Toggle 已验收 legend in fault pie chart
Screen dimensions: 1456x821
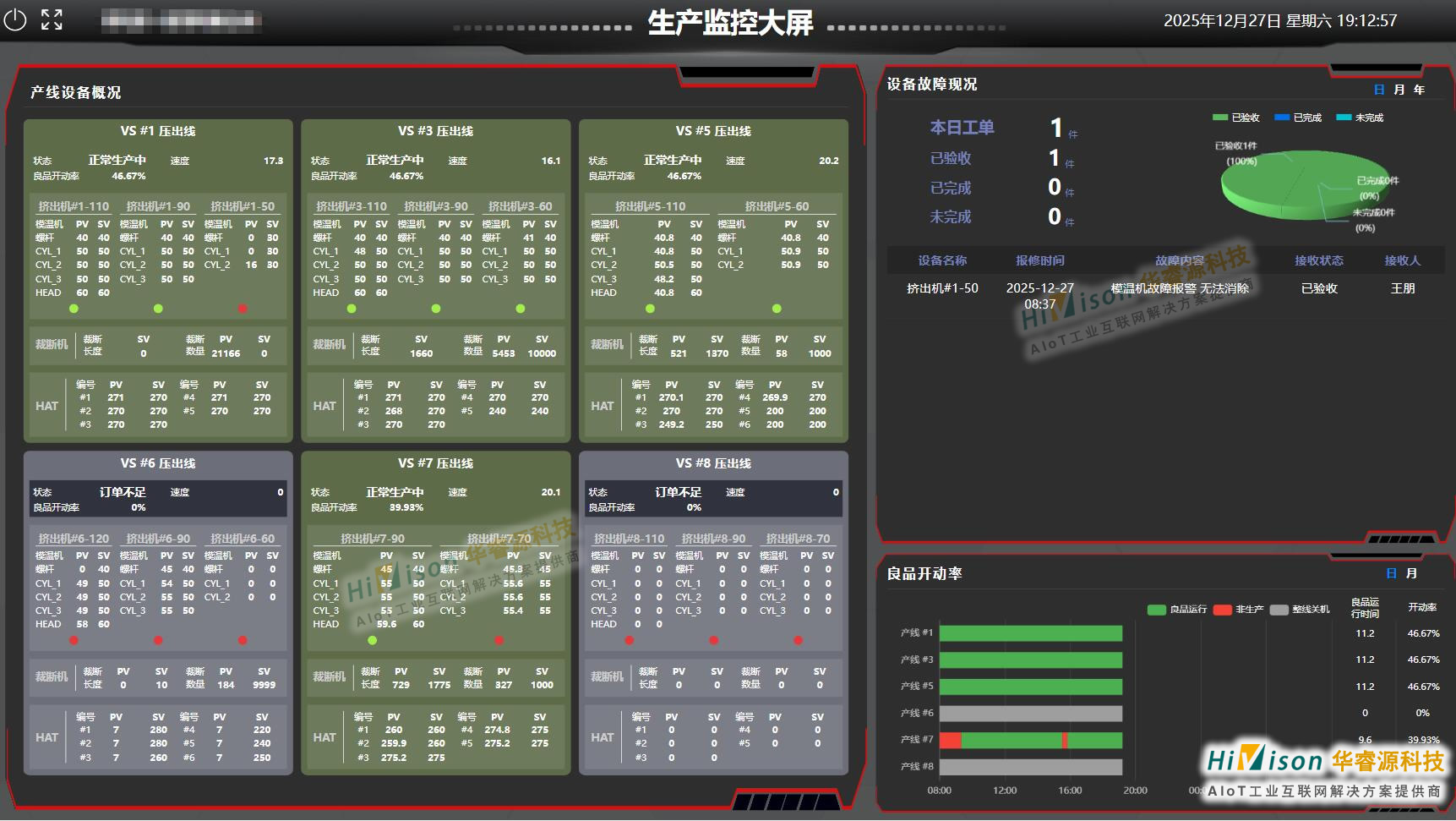pyautogui.click(x=1236, y=118)
